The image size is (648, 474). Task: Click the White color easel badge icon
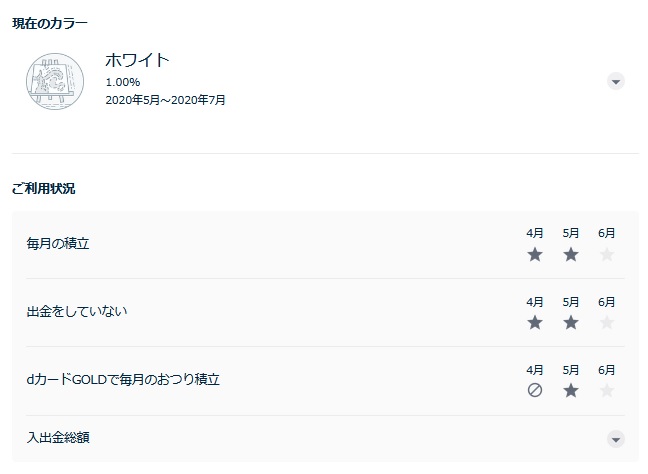coord(55,81)
